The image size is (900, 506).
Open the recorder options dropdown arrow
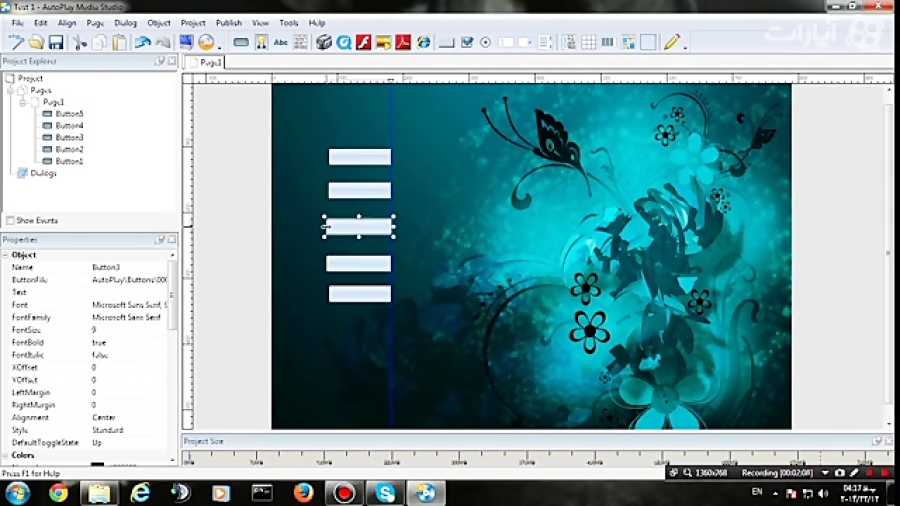825,473
